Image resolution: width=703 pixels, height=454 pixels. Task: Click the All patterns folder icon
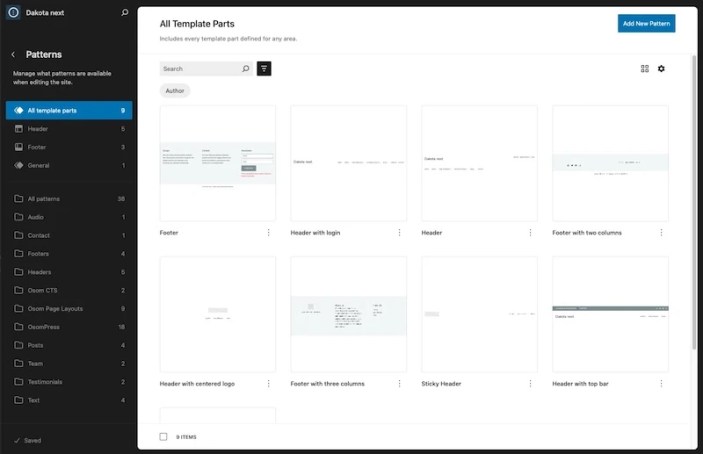(x=18, y=199)
